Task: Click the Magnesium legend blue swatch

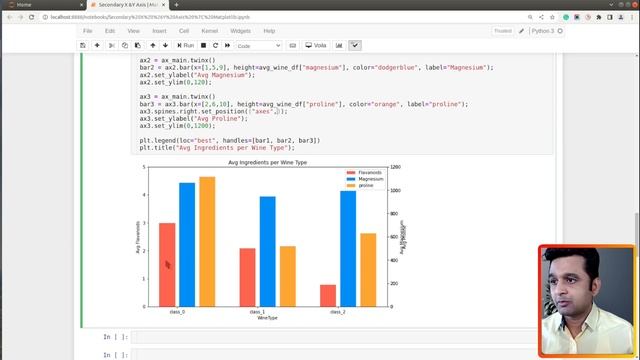Action: (351, 179)
